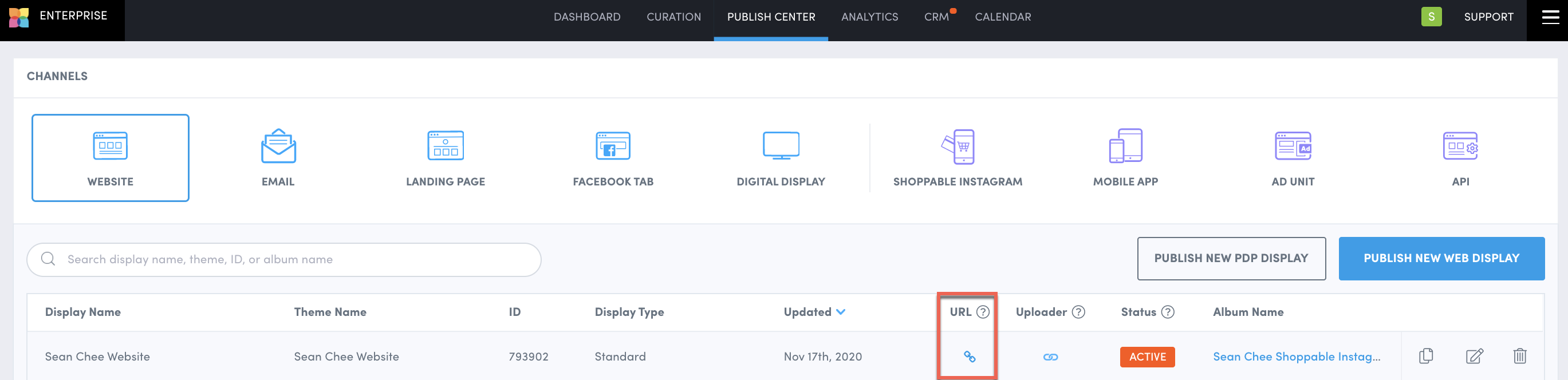Image resolution: width=1568 pixels, height=380 pixels.
Task: Edit the Sean Chee Website display
Action: [1474, 357]
